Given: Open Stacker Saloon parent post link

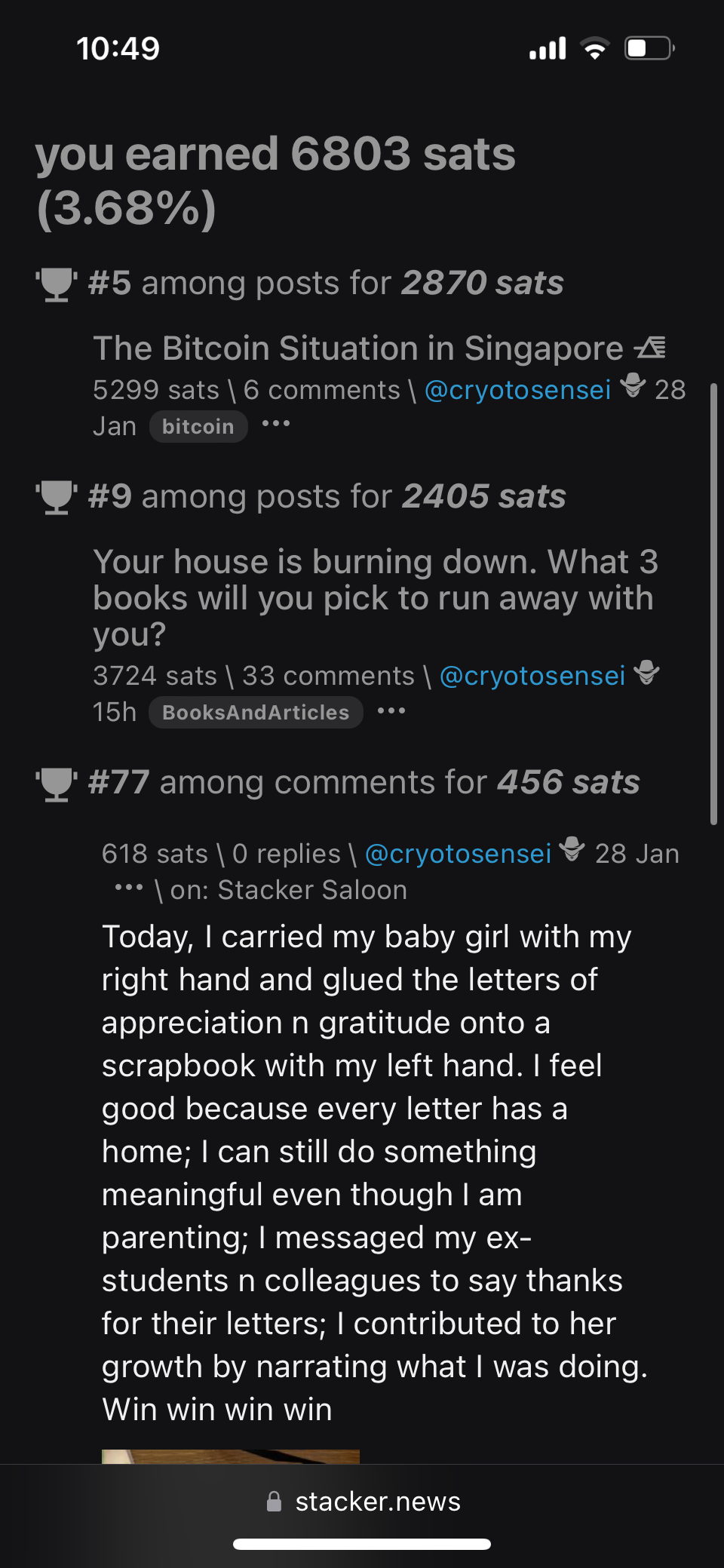Looking at the screenshot, I should coord(312,891).
